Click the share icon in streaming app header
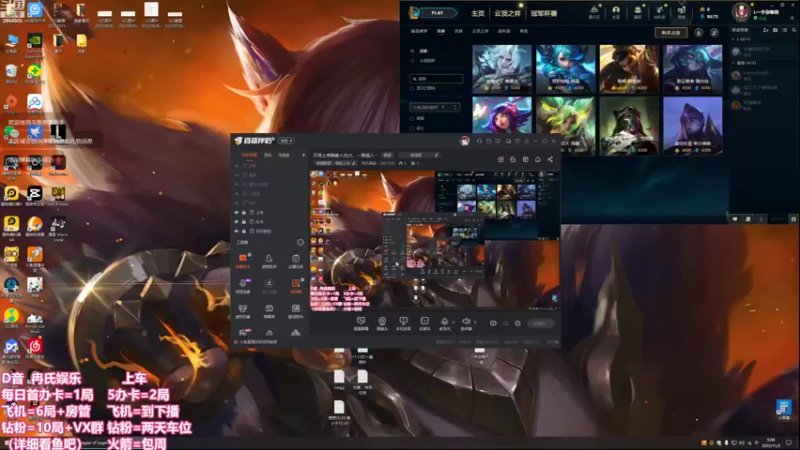Viewport: 800px width, 450px height. click(550, 160)
